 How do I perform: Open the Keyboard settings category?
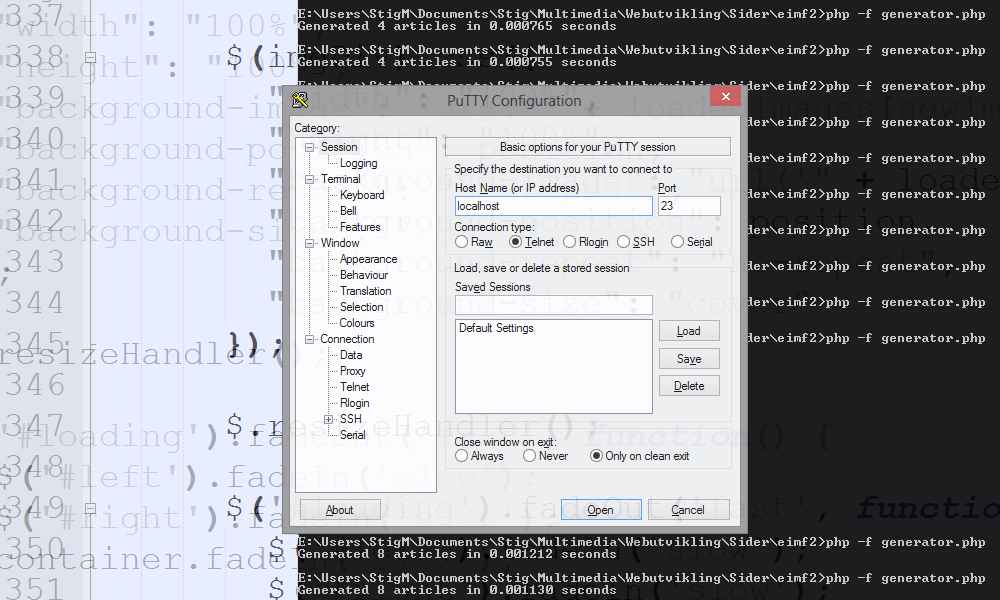[362, 195]
